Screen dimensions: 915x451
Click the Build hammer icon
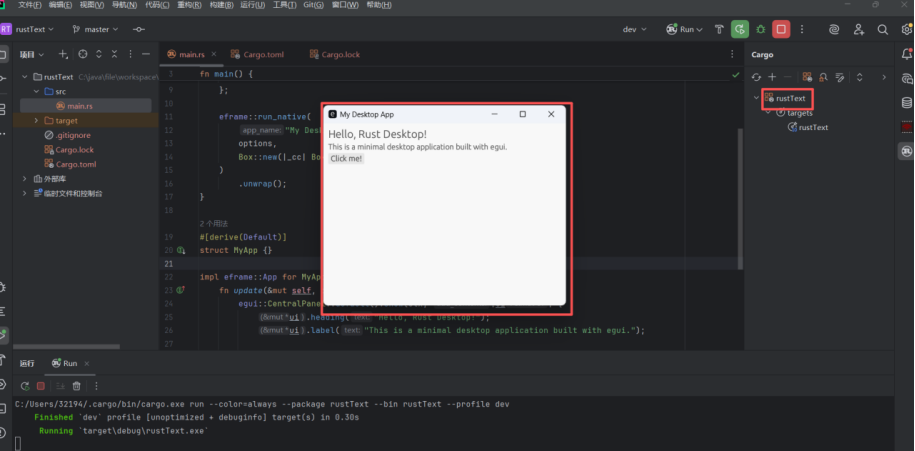(719, 29)
